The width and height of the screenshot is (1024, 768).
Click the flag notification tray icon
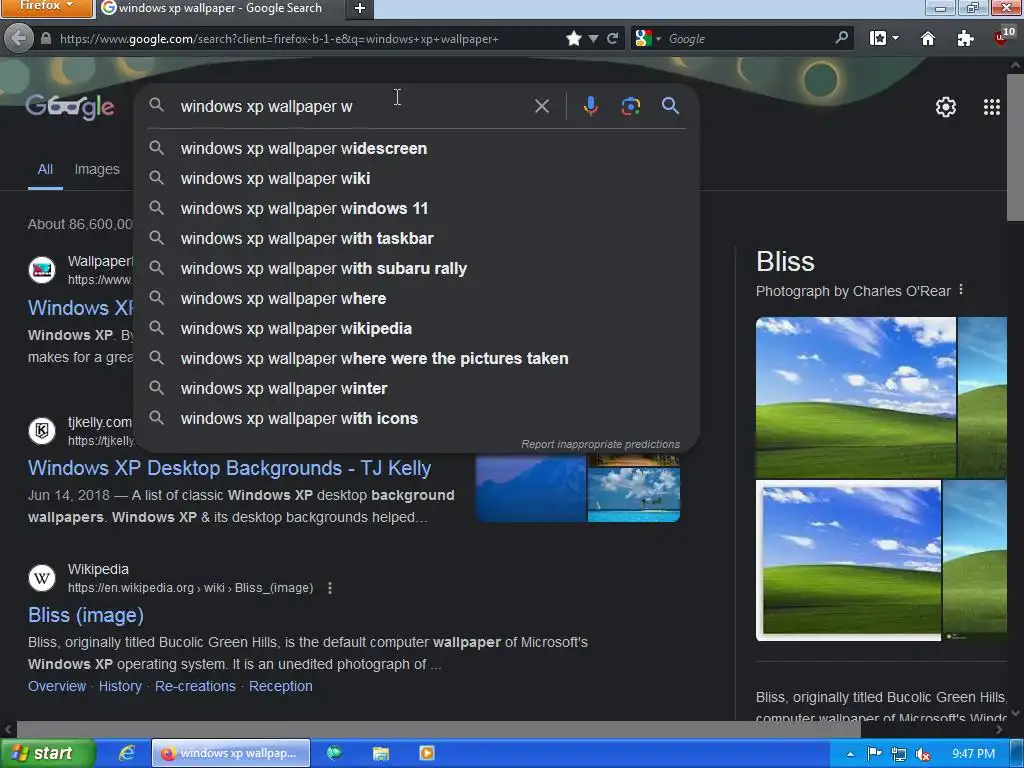[874, 754]
